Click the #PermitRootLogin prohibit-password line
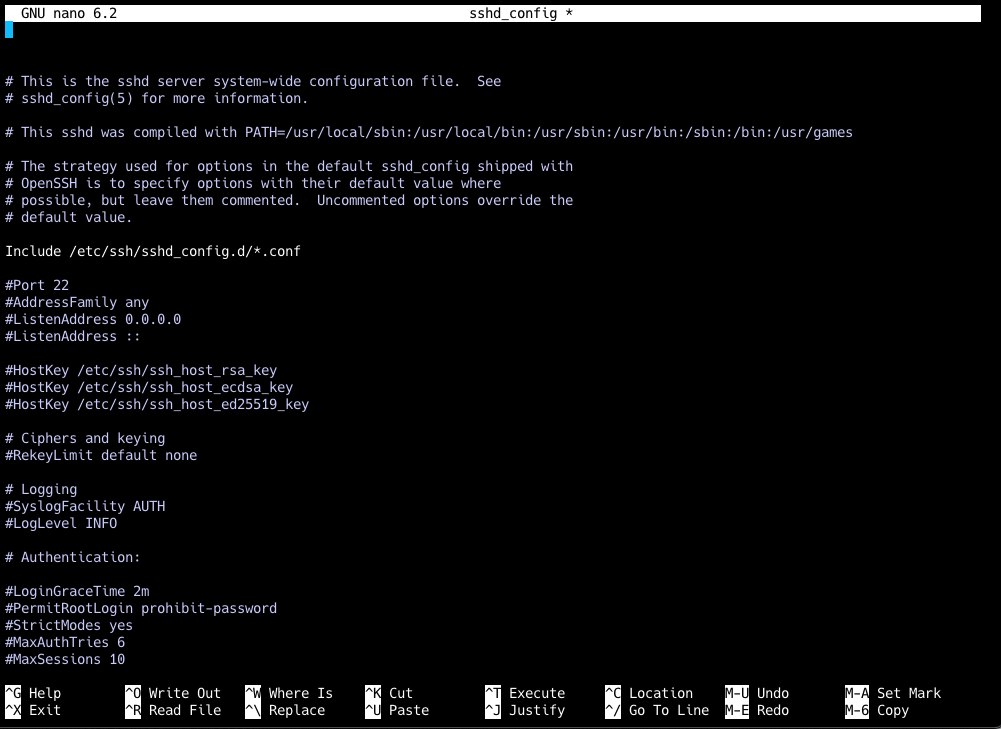Image resolution: width=1001 pixels, height=729 pixels. click(140, 607)
